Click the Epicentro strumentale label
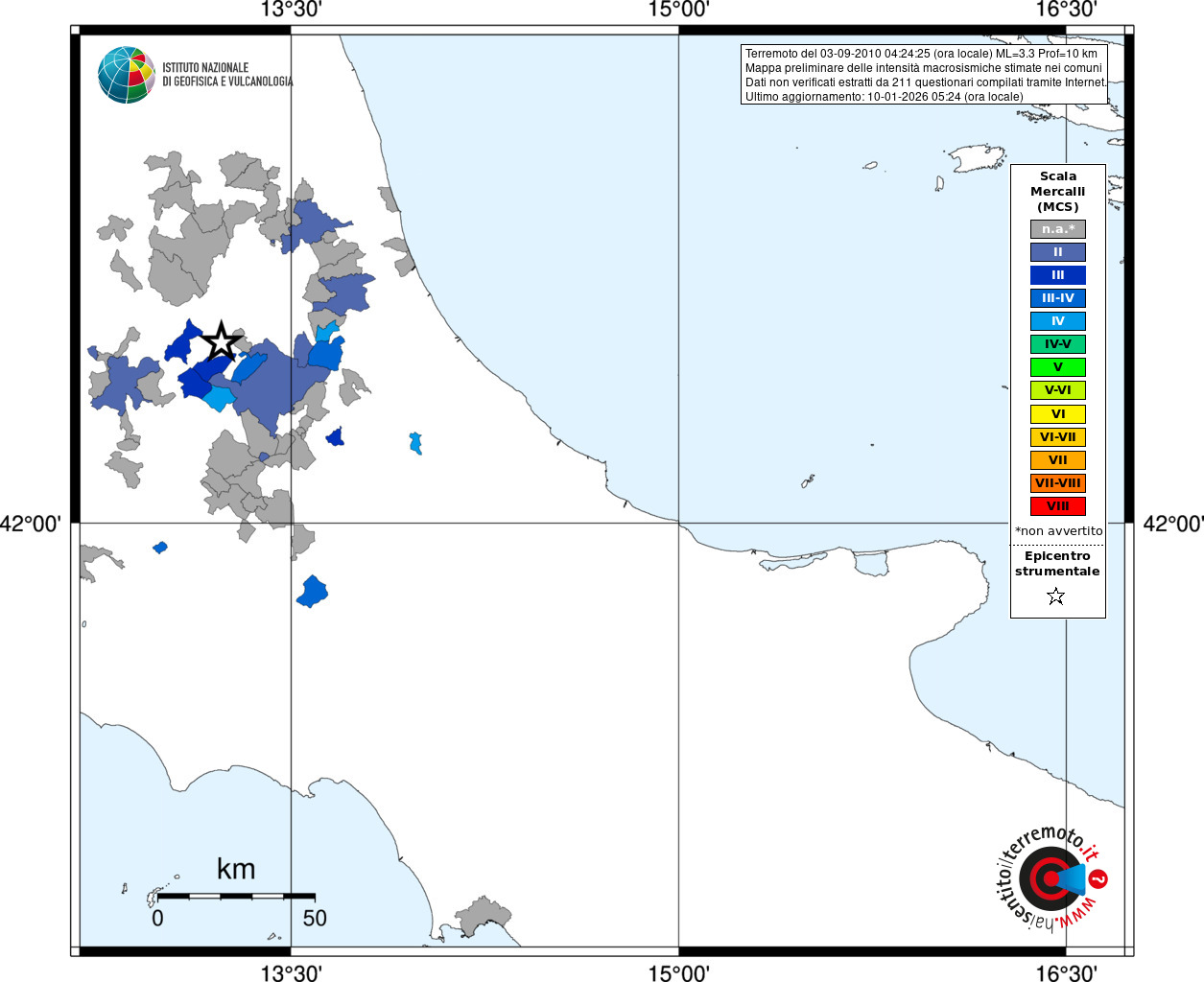 [x=1057, y=563]
